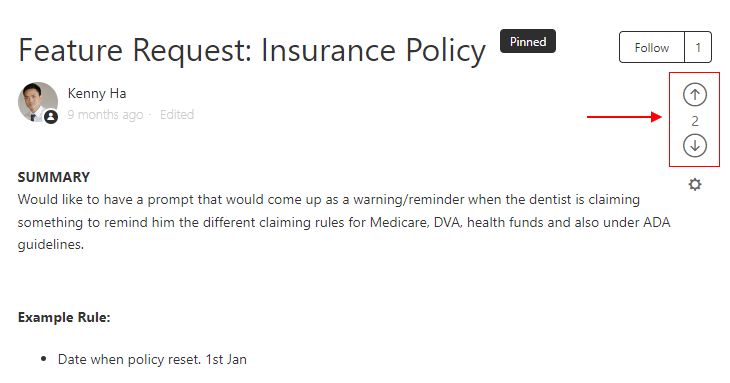The image size is (730, 383).
Task: Downvote the post using the down arrow
Action: tap(695, 146)
